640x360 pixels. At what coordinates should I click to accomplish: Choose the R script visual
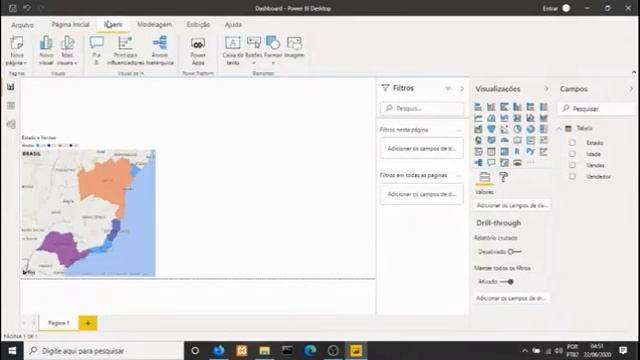(x=517, y=151)
